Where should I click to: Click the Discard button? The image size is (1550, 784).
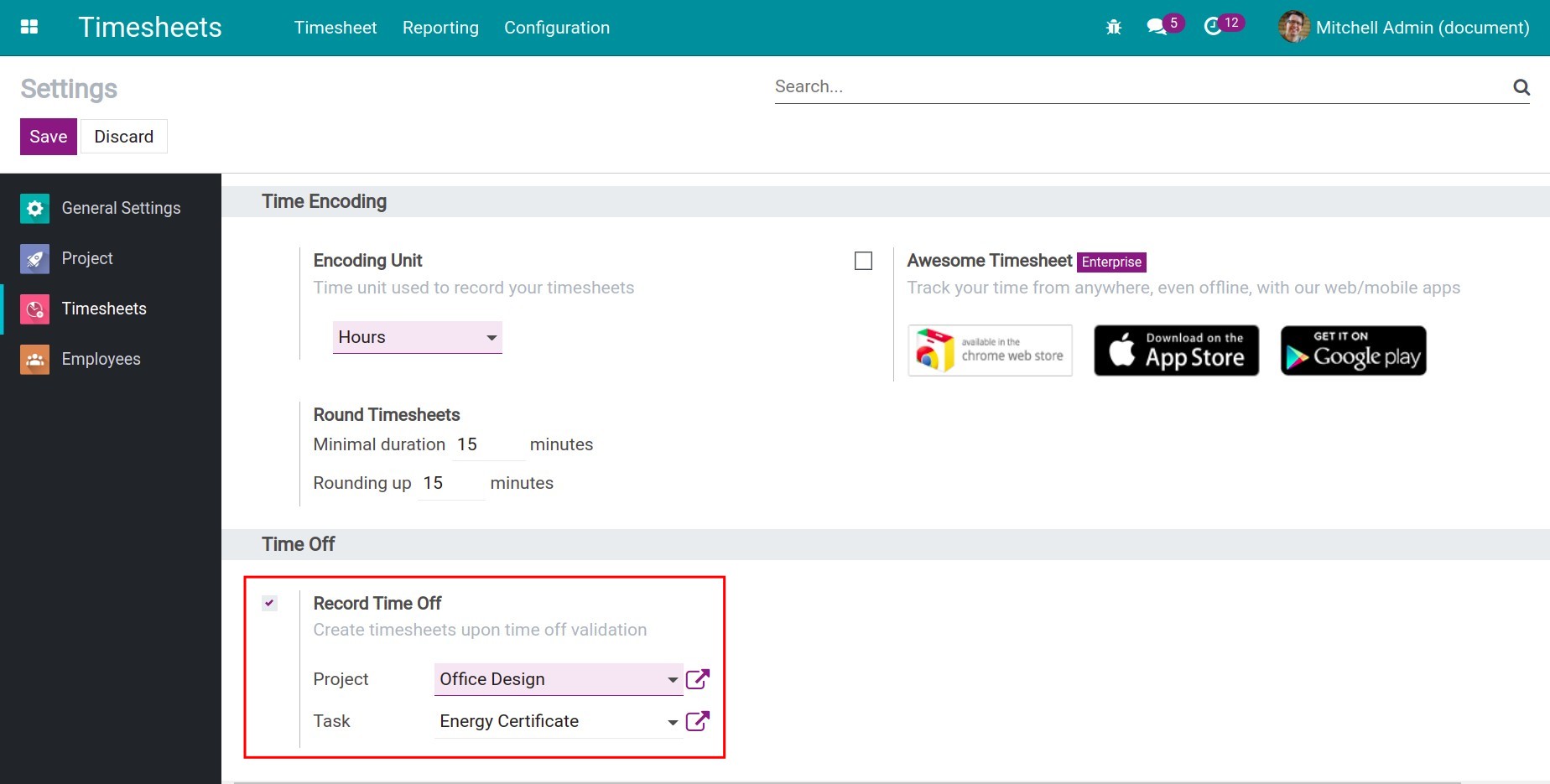coord(123,137)
